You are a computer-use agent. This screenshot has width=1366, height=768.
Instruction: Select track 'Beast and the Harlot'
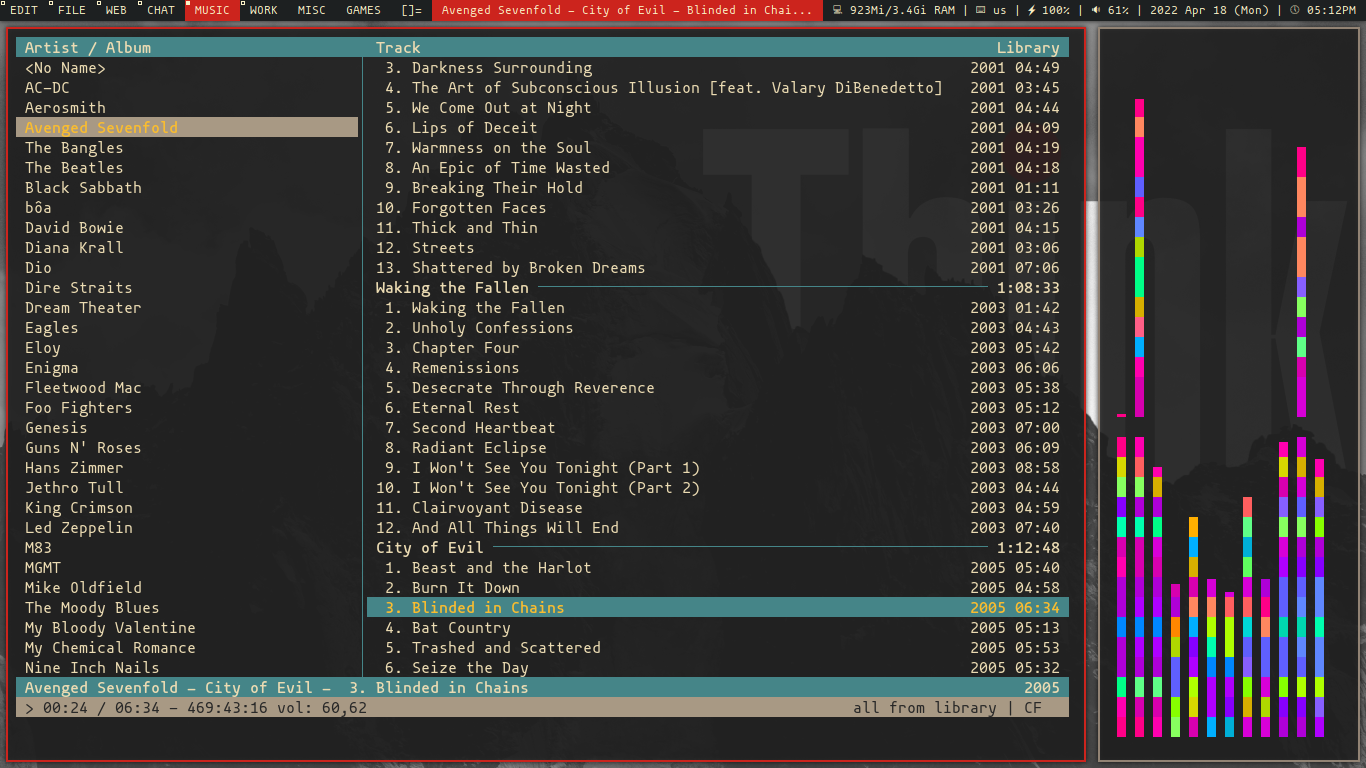click(717, 568)
